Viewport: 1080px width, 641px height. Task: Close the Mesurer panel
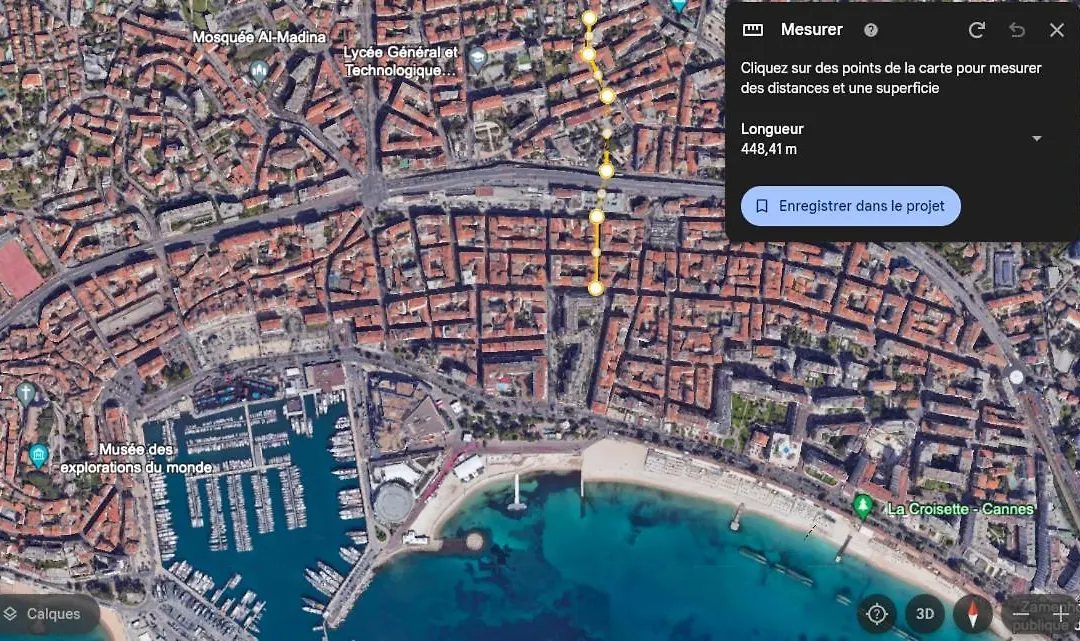1057,30
